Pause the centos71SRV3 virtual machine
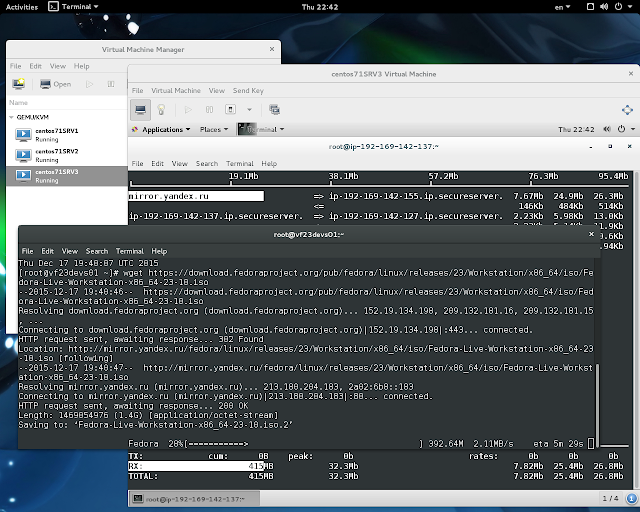 (209, 109)
